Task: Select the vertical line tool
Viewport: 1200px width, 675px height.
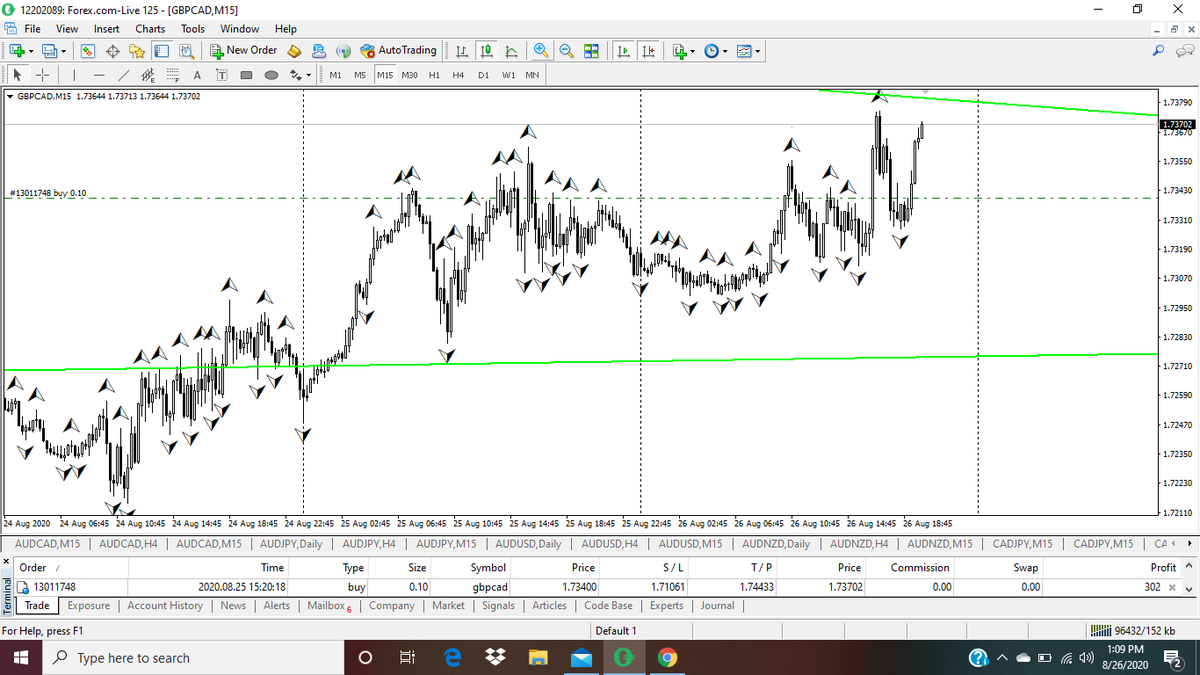Action: tap(74, 75)
